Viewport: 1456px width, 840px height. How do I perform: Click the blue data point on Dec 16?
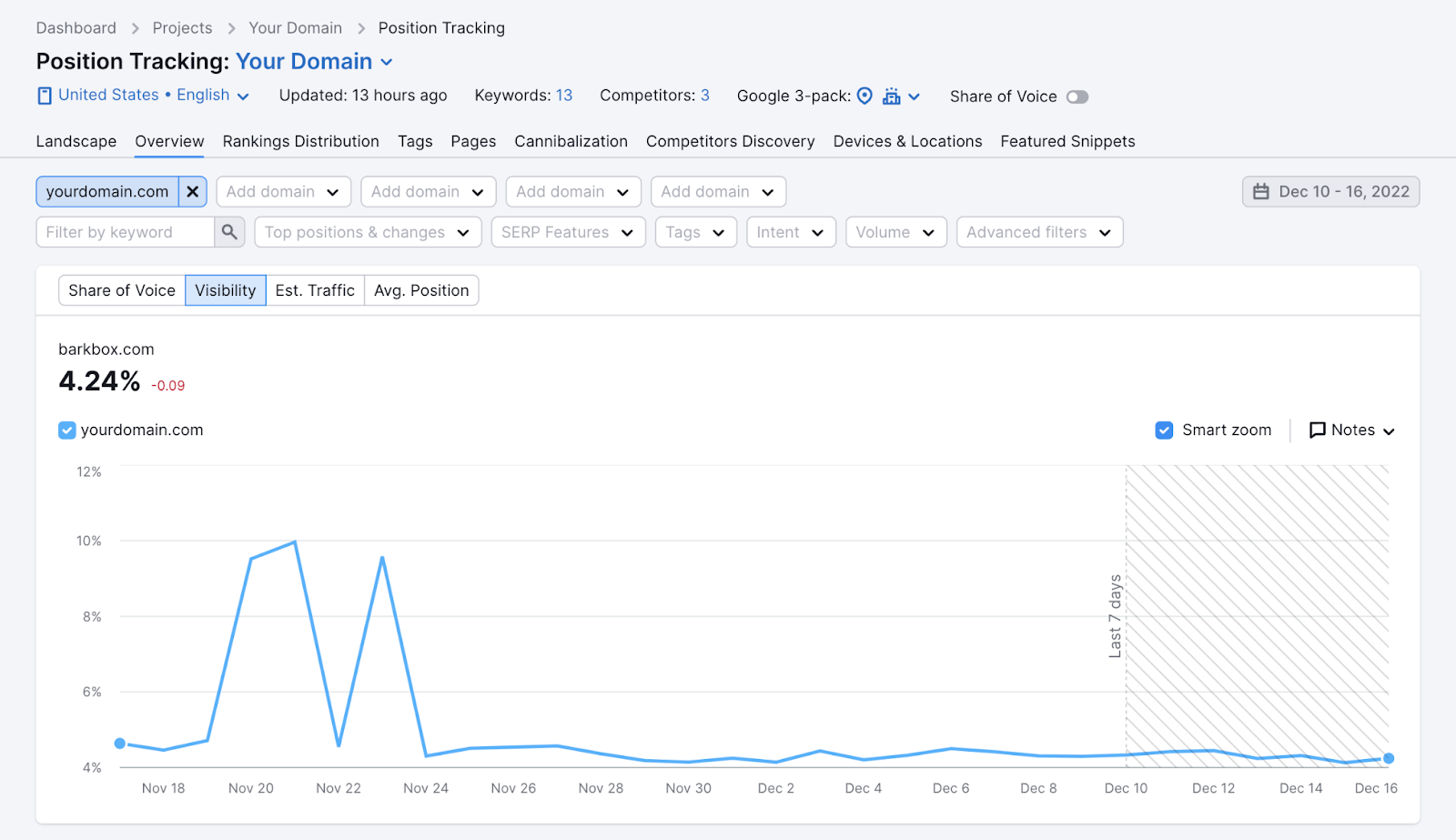[1388, 757]
